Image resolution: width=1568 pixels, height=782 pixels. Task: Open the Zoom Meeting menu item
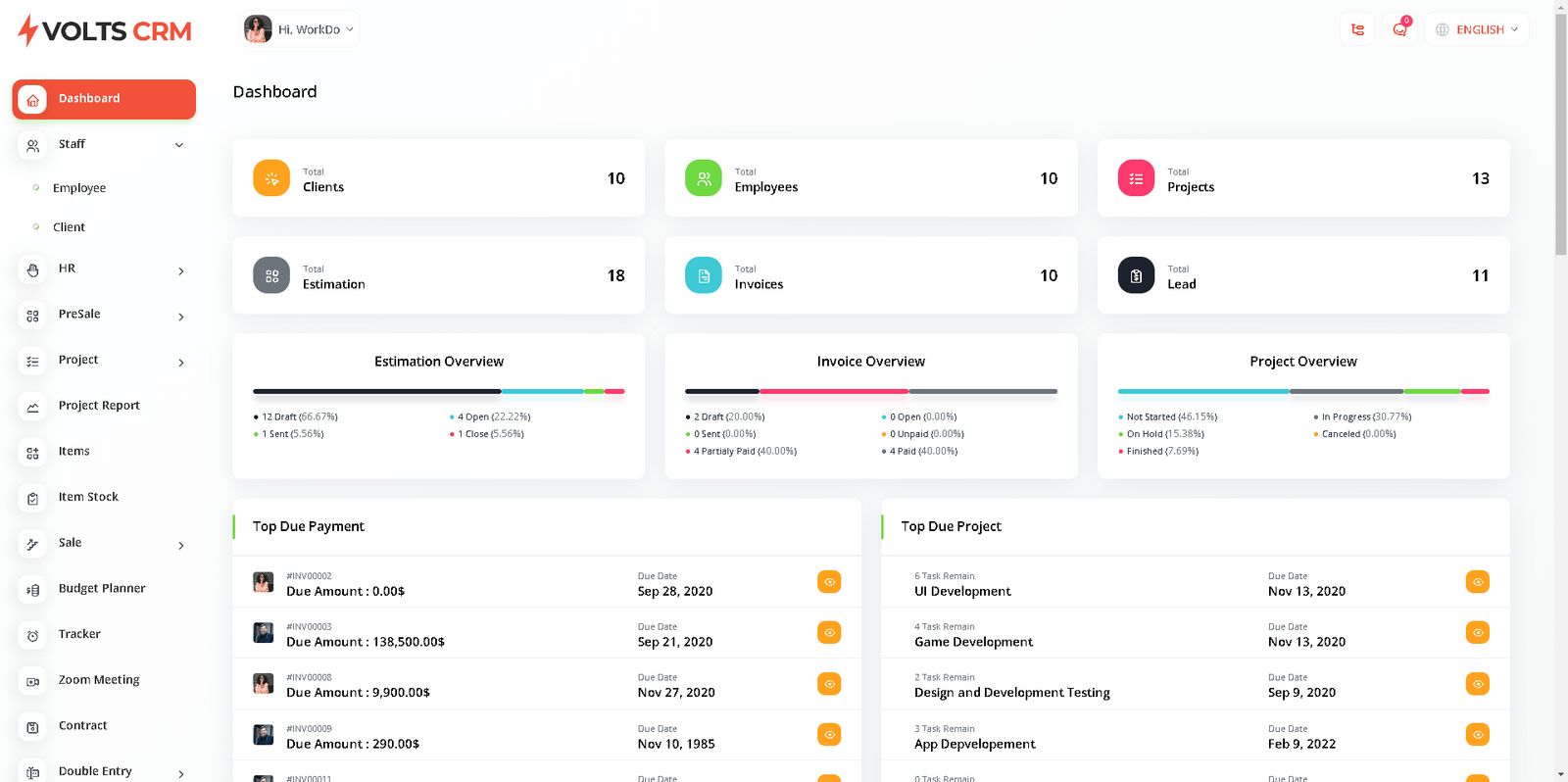[99, 680]
